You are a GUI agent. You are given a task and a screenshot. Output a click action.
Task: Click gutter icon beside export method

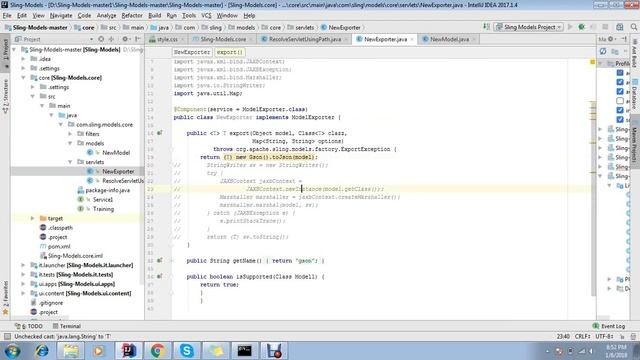click(160, 133)
